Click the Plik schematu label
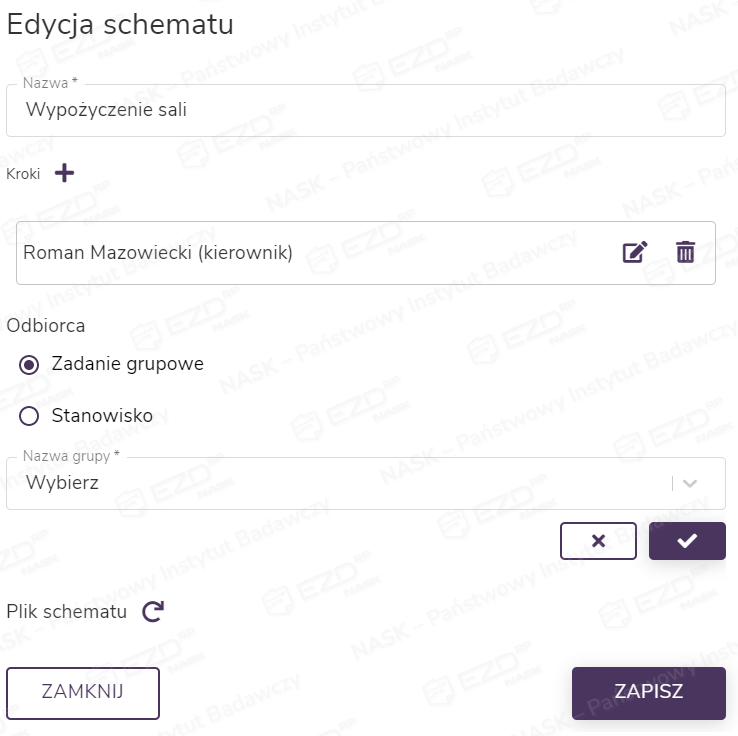This screenshot has height=736, width=738. point(67,612)
